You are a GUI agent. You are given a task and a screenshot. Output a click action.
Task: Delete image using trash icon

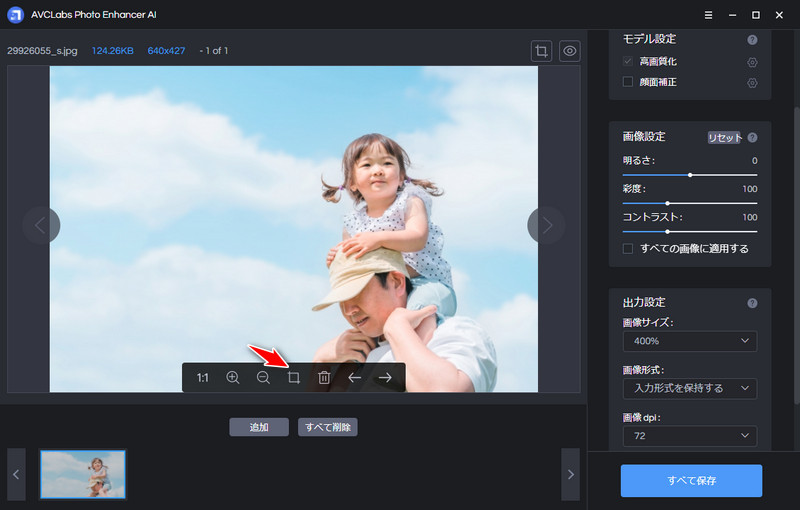point(324,377)
